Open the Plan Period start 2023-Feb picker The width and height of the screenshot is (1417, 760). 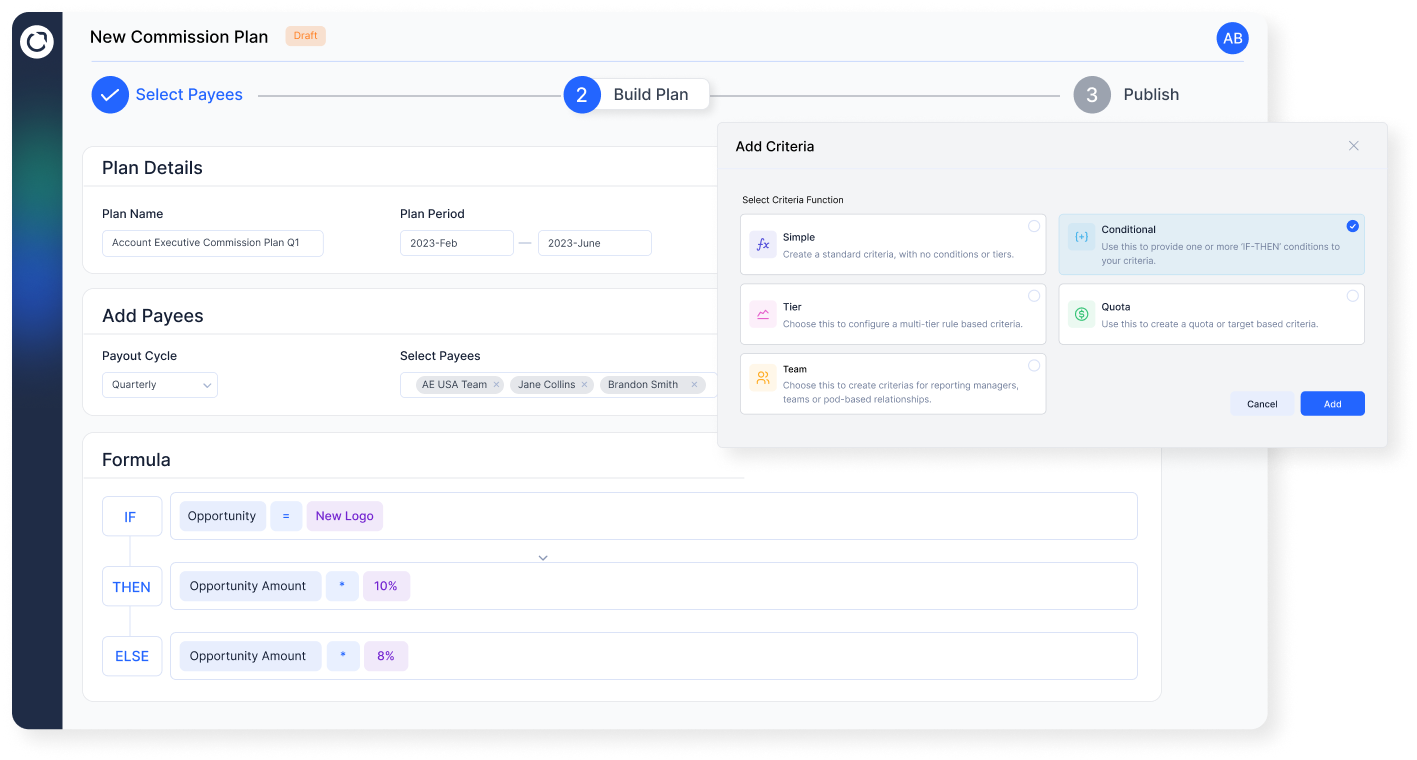pos(457,243)
